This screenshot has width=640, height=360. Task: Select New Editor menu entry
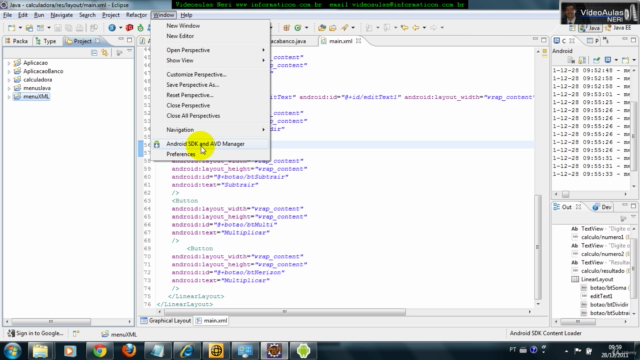click(x=180, y=36)
